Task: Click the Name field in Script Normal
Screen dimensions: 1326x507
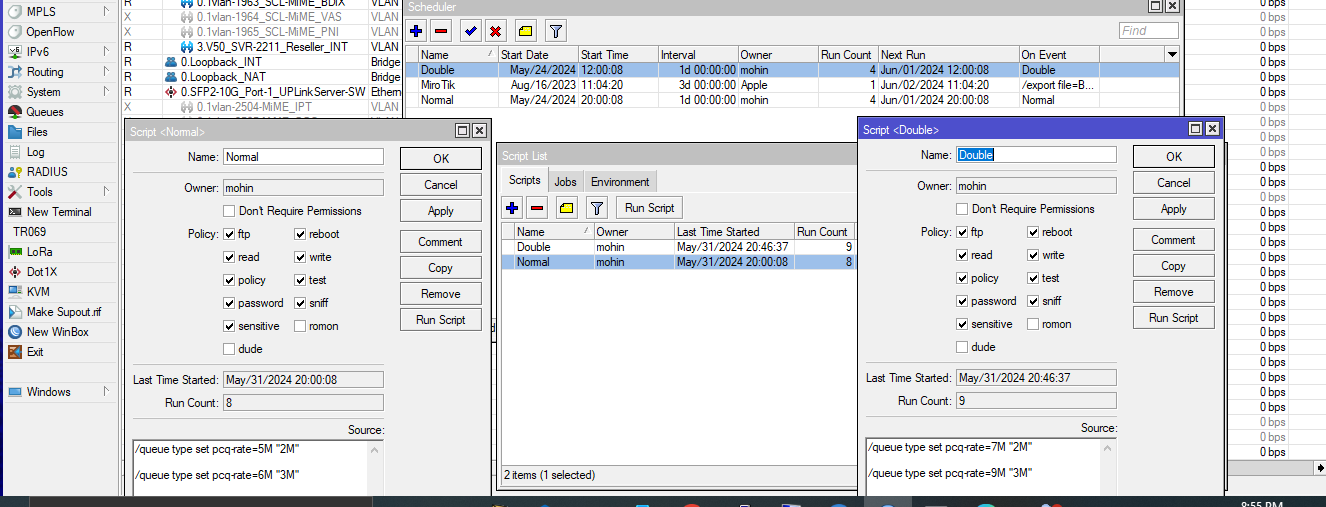Action: click(x=303, y=157)
